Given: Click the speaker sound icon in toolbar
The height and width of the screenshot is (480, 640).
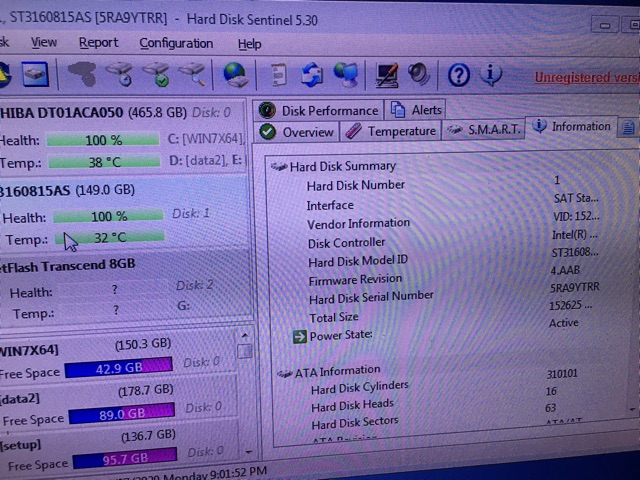Looking at the screenshot, I should [x=419, y=75].
